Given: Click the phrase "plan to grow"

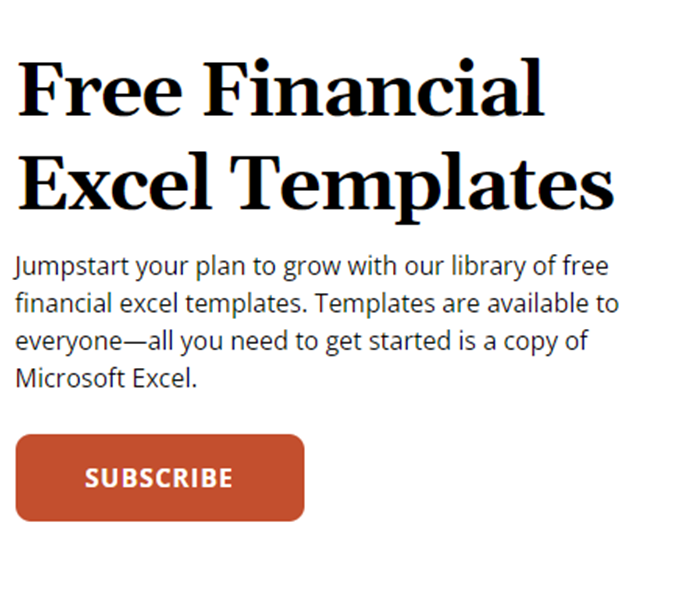Looking at the screenshot, I should [268, 267].
